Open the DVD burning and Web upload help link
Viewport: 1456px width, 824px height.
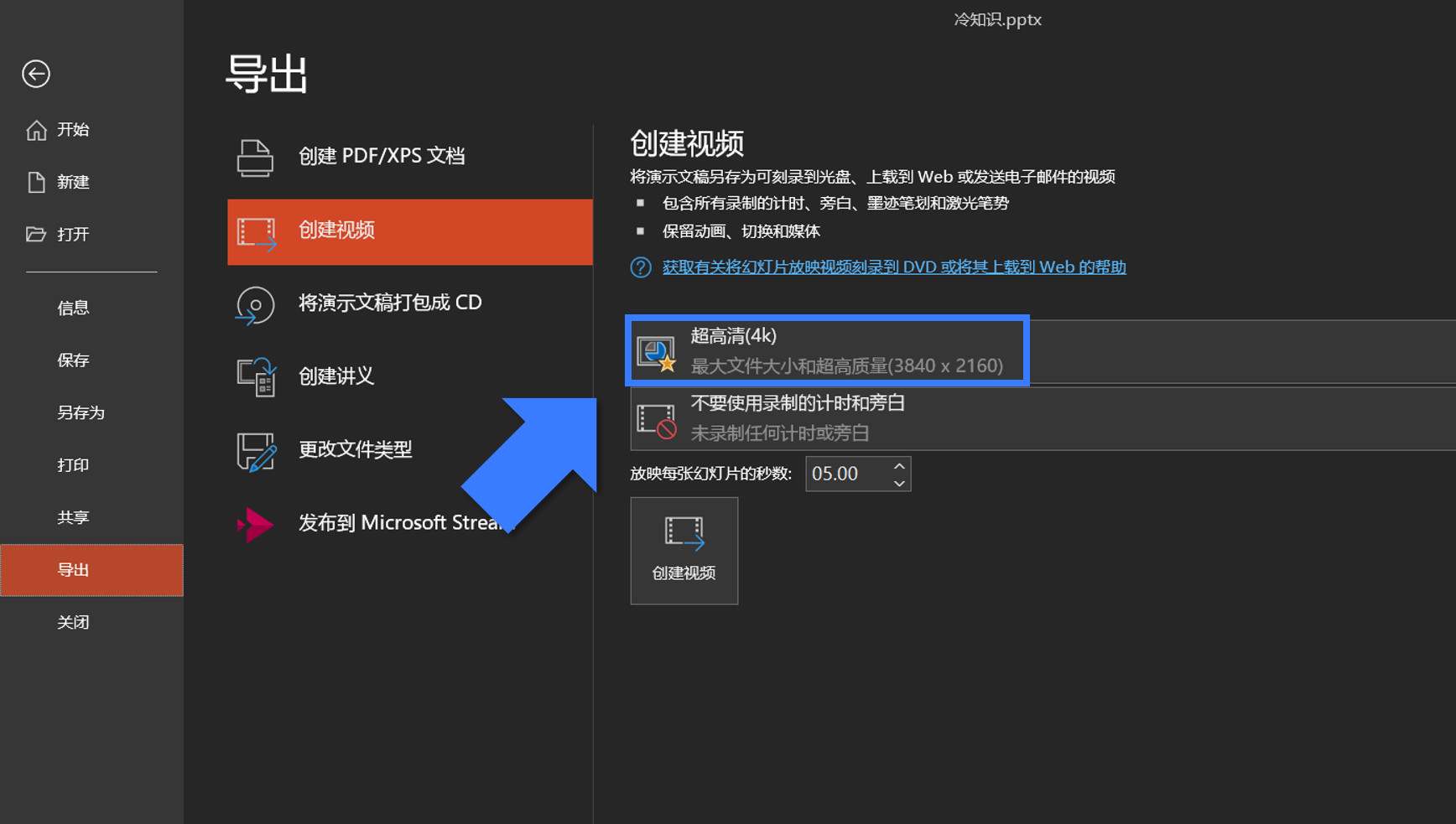[894, 267]
